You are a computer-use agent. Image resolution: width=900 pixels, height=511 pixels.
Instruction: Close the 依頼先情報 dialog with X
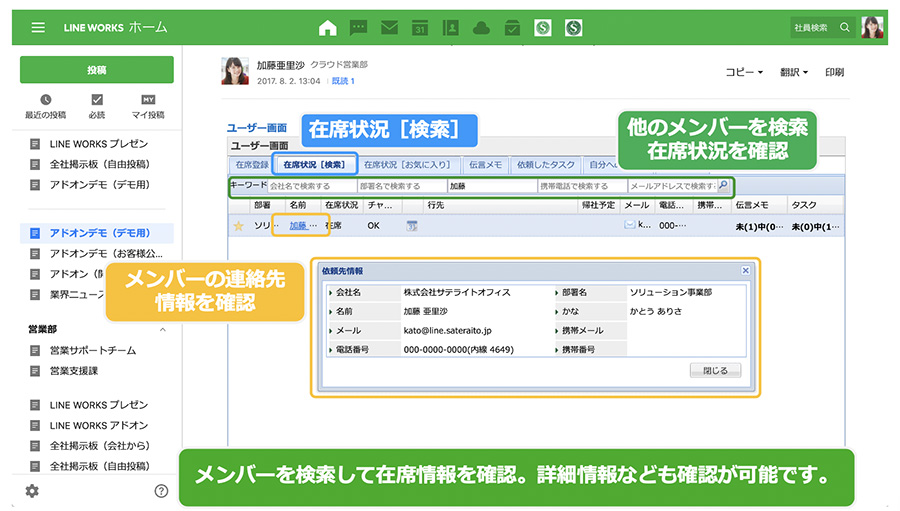(745, 270)
